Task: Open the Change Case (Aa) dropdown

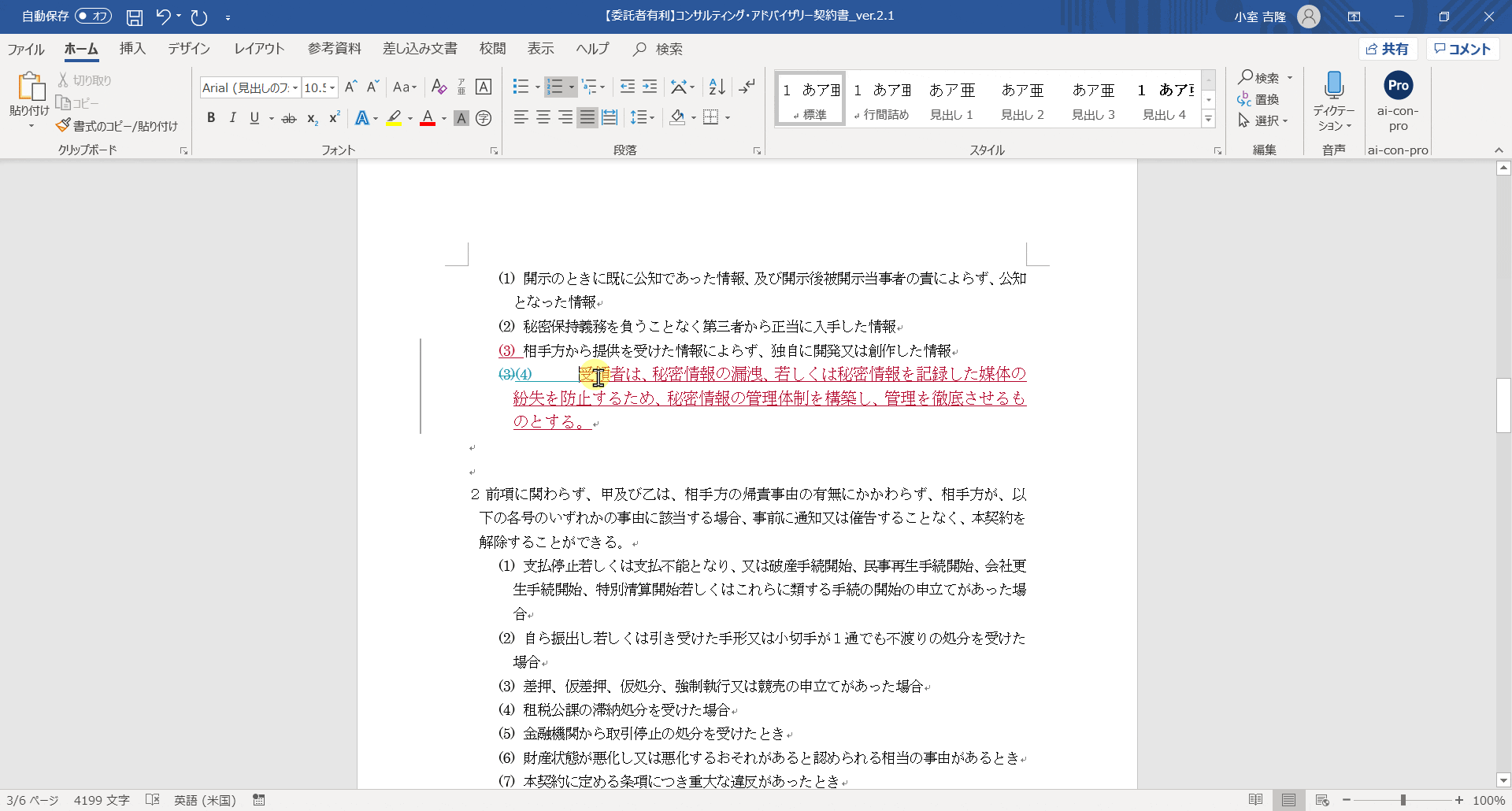Action: point(404,87)
